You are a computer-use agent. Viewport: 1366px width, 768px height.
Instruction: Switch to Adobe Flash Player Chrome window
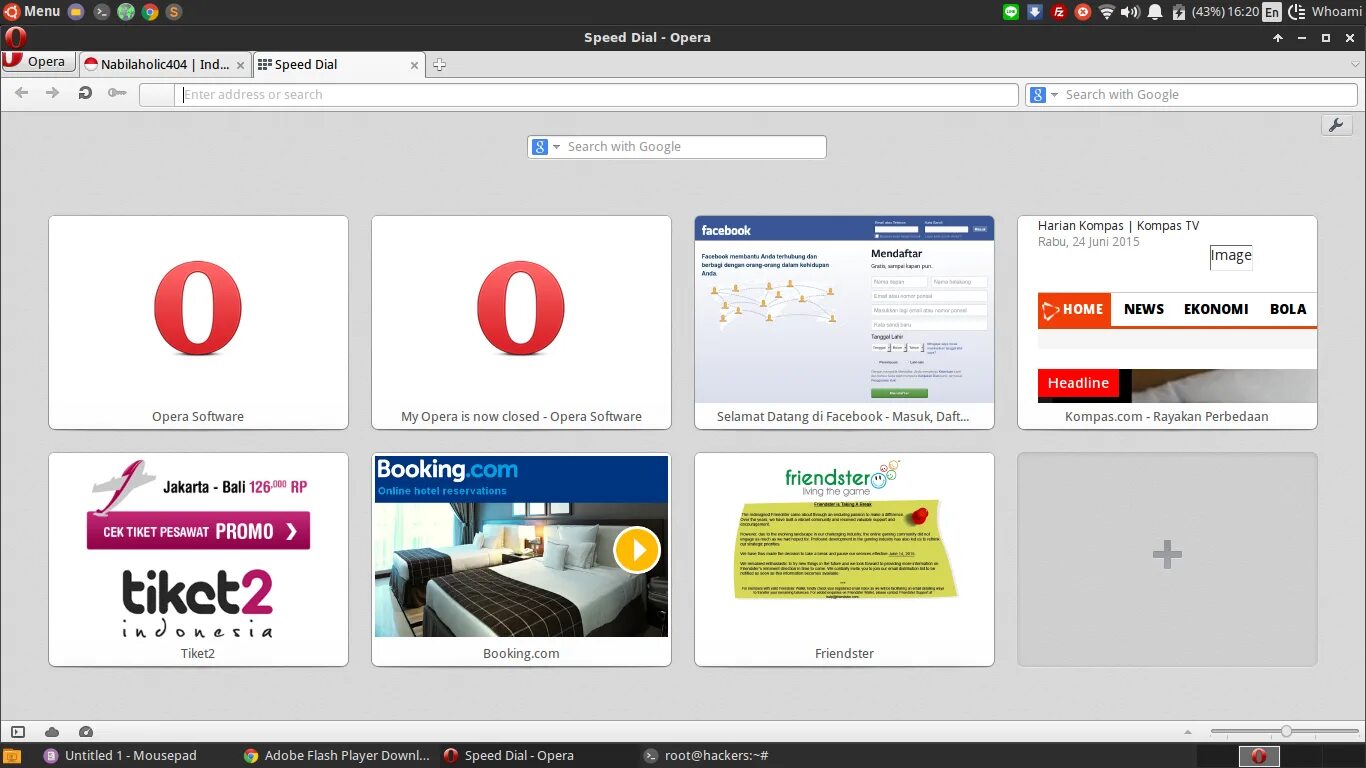pyautogui.click(x=337, y=756)
